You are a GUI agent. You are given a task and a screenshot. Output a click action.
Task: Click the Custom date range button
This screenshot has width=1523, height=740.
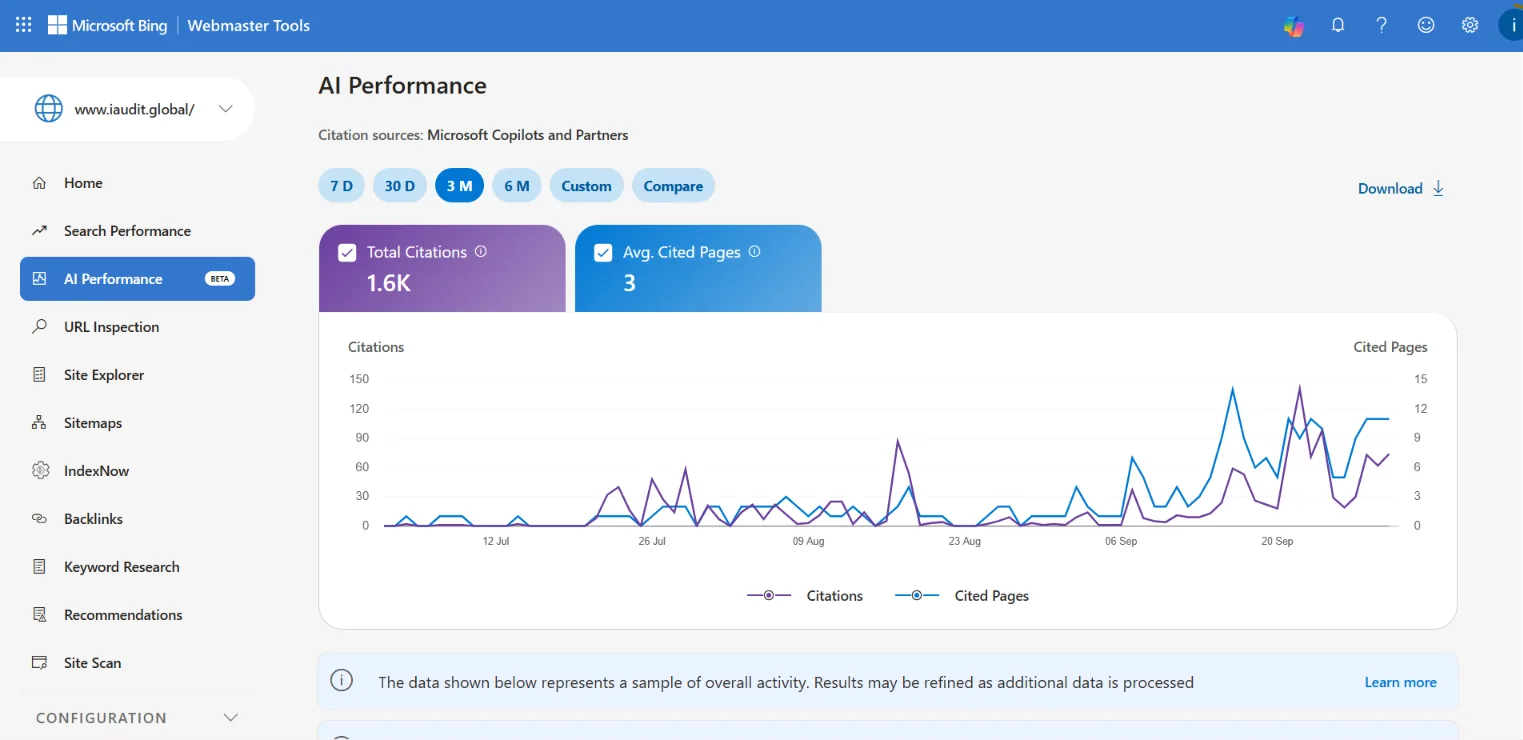coord(587,186)
